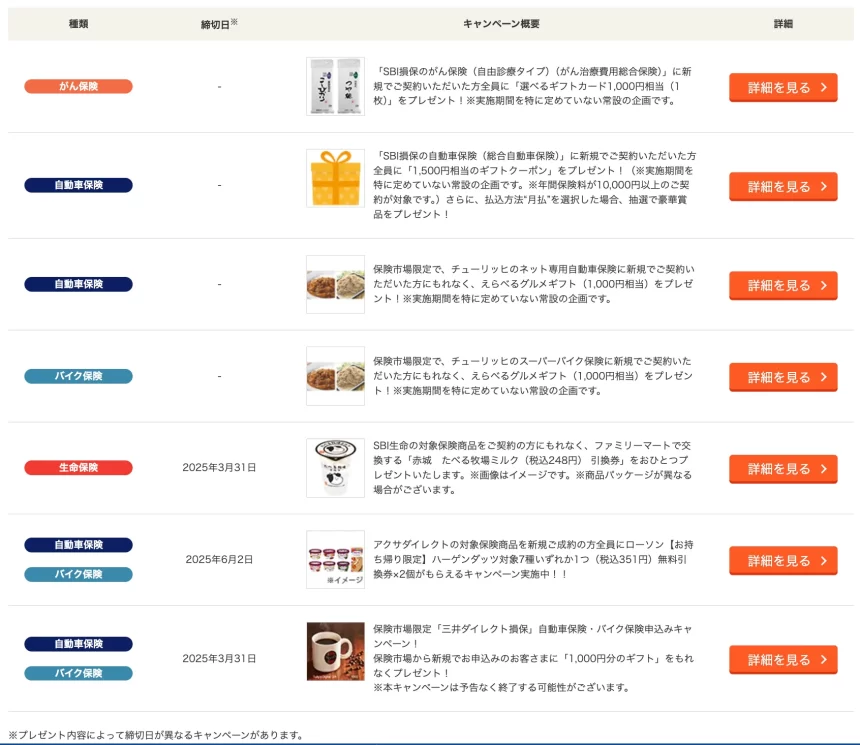Open 詳細を見る for the AXA Direct Häagen-Dazs campaign

pyautogui.click(x=782, y=560)
